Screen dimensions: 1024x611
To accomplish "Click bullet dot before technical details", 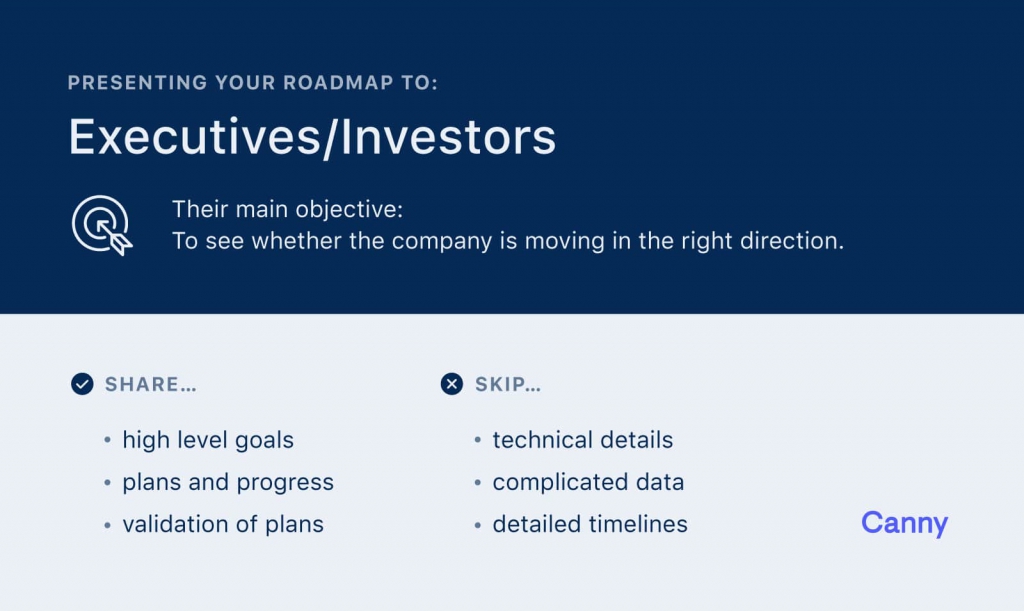I will pos(478,441).
